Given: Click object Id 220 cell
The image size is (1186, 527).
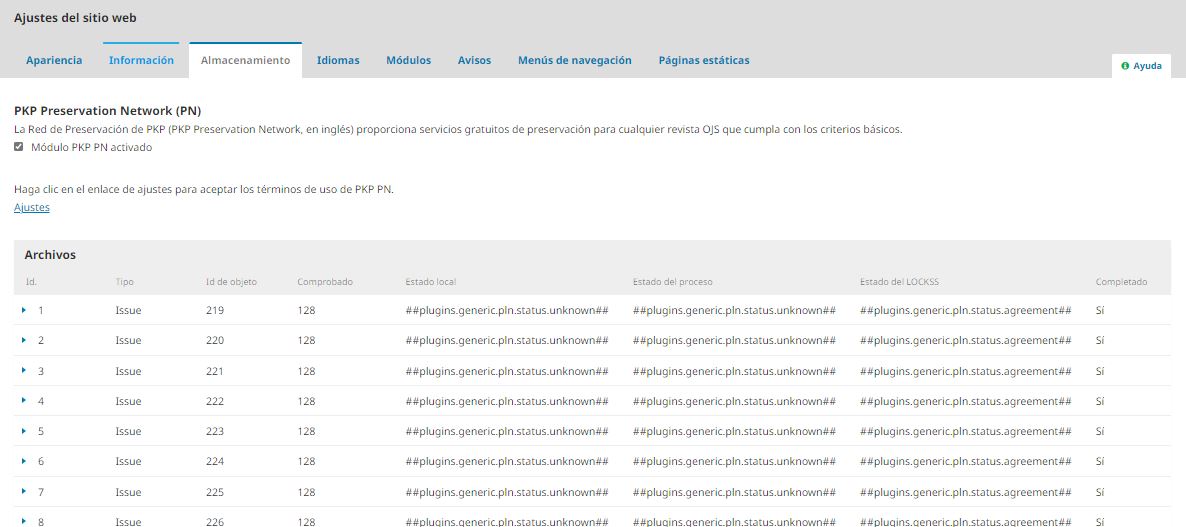Looking at the screenshot, I should [x=215, y=340].
